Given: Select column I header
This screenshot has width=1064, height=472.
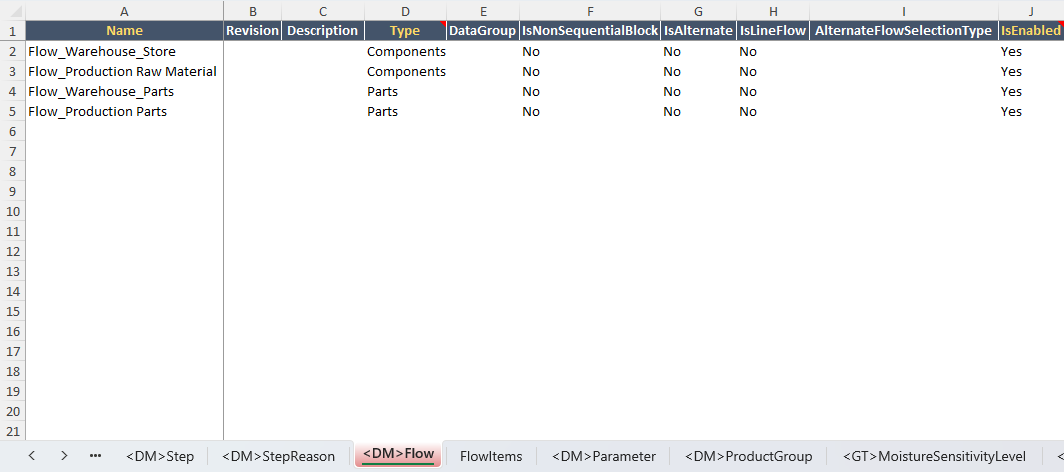Looking at the screenshot, I should tap(903, 11).
